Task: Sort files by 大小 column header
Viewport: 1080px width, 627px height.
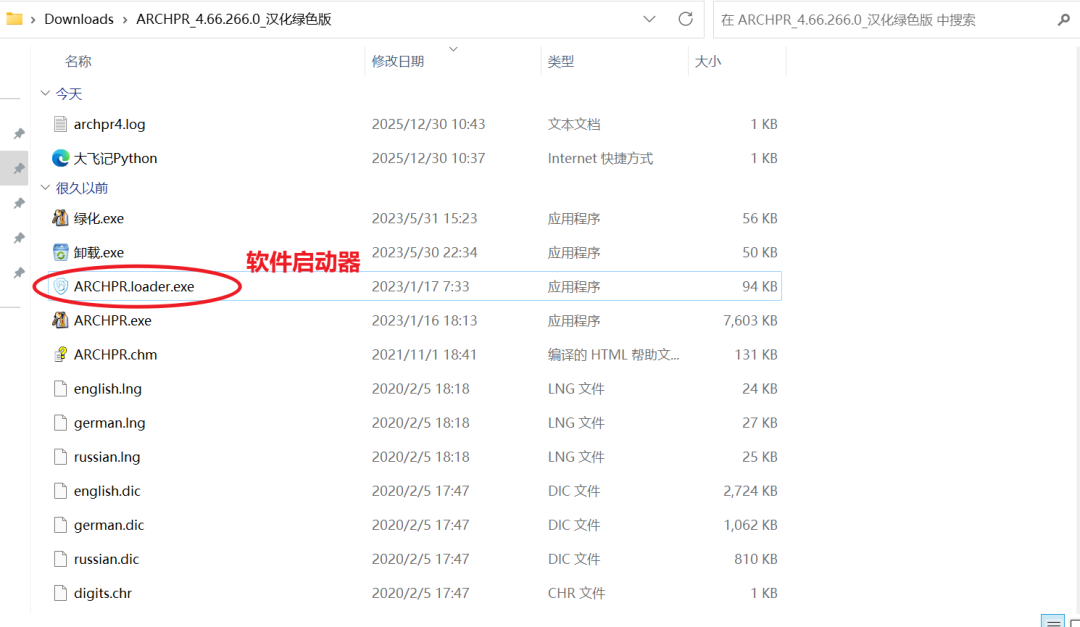Action: [x=708, y=61]
